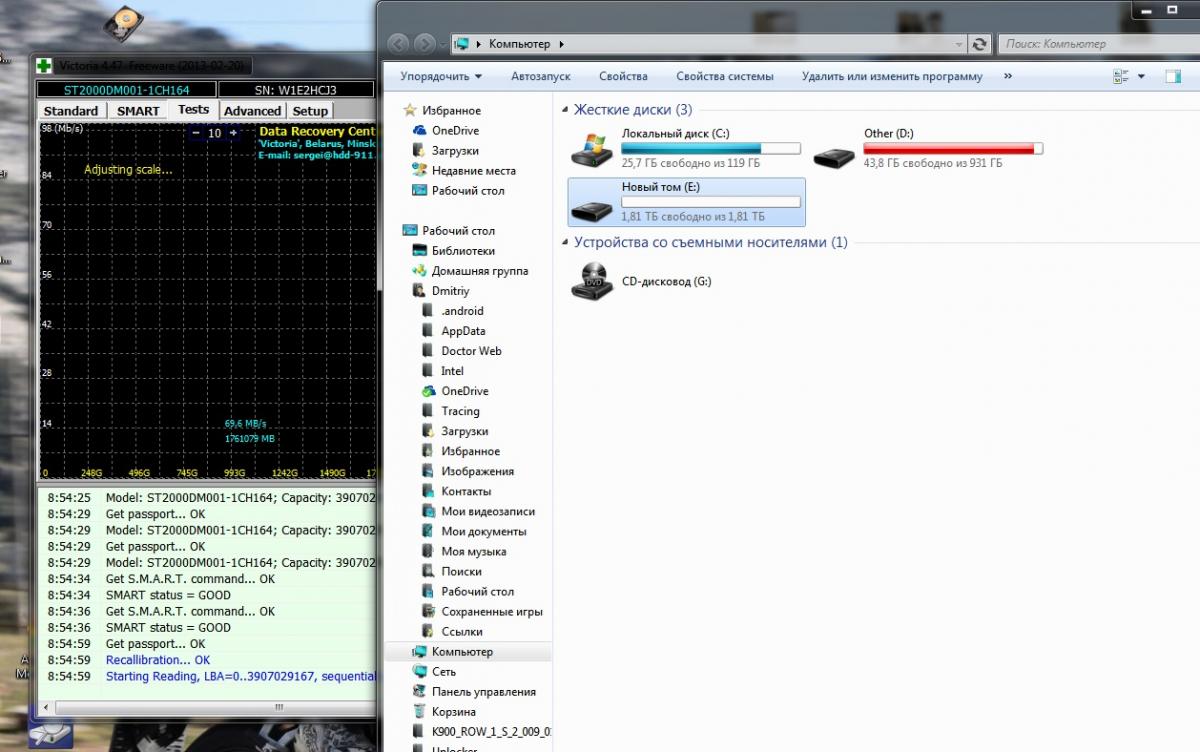Collapse the Жесткие диски group
Screen dimensions: 1200x752
pyautogui.click(x=566, y=110)
